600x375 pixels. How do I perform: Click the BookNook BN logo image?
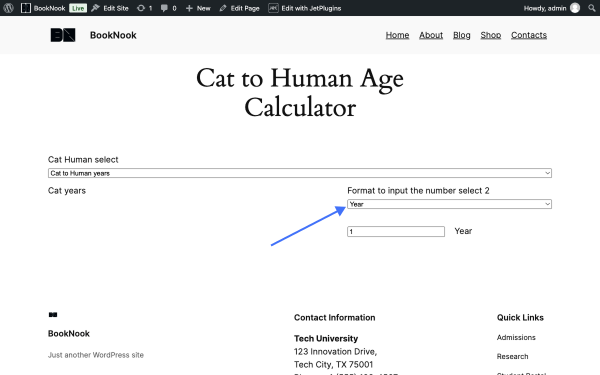click(63, 35)
